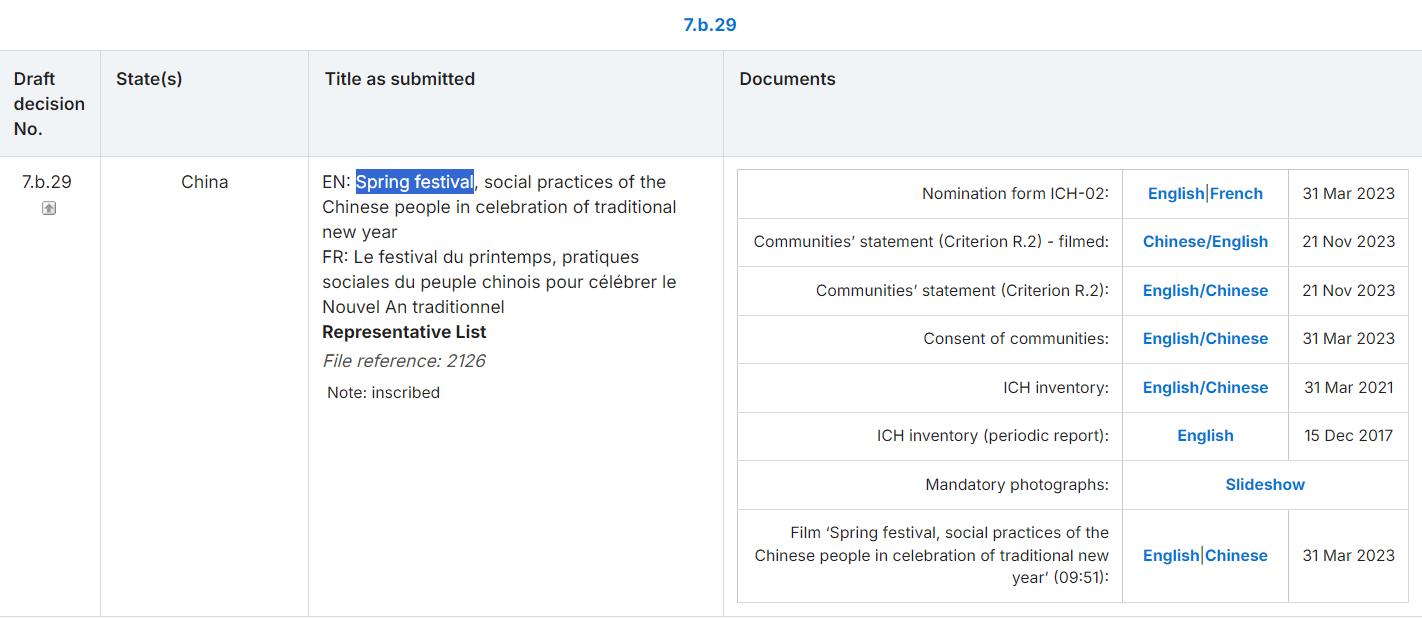
Task: Click the highlighted 'Spring festival' text
Action: (x=415, y=182)
